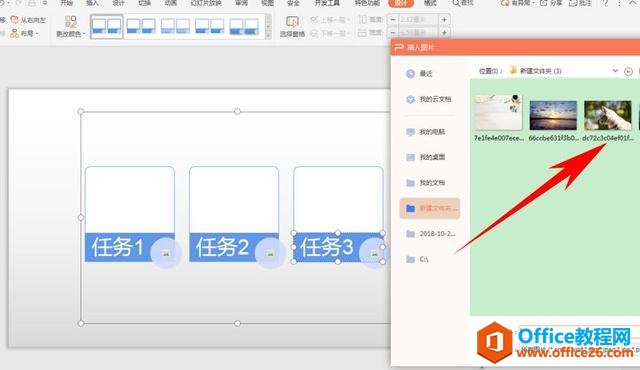Image resolution: width=640 pixels, height=370 pixels.
Task: Switch to the 开始 Home tab
Action: 66,3
